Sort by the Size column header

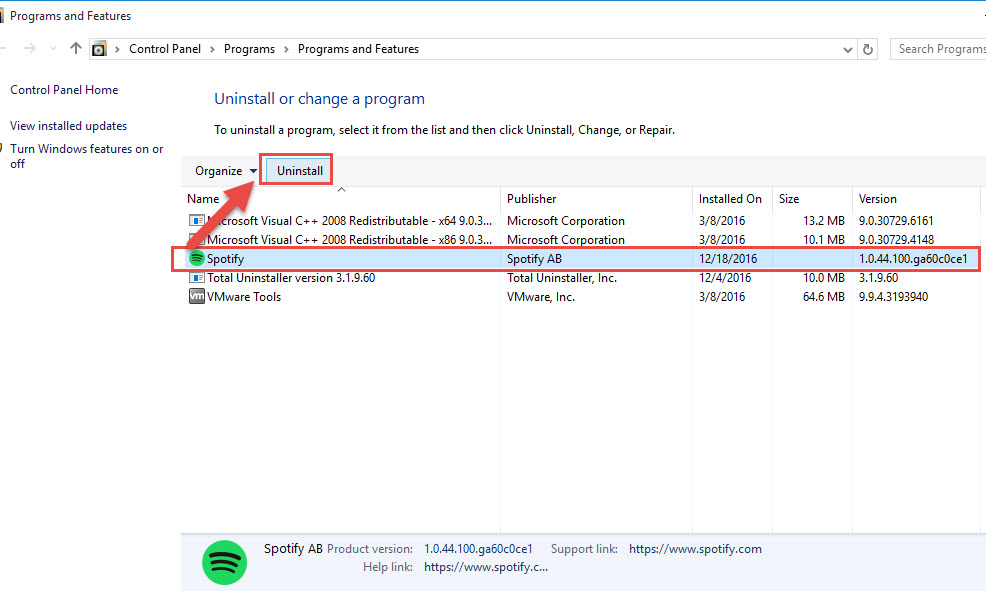(x=812, y=199)
